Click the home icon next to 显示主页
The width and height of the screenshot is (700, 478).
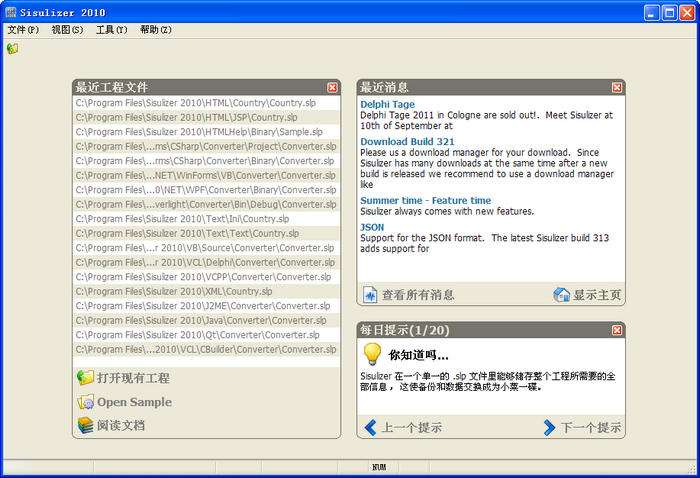(562, 295)
